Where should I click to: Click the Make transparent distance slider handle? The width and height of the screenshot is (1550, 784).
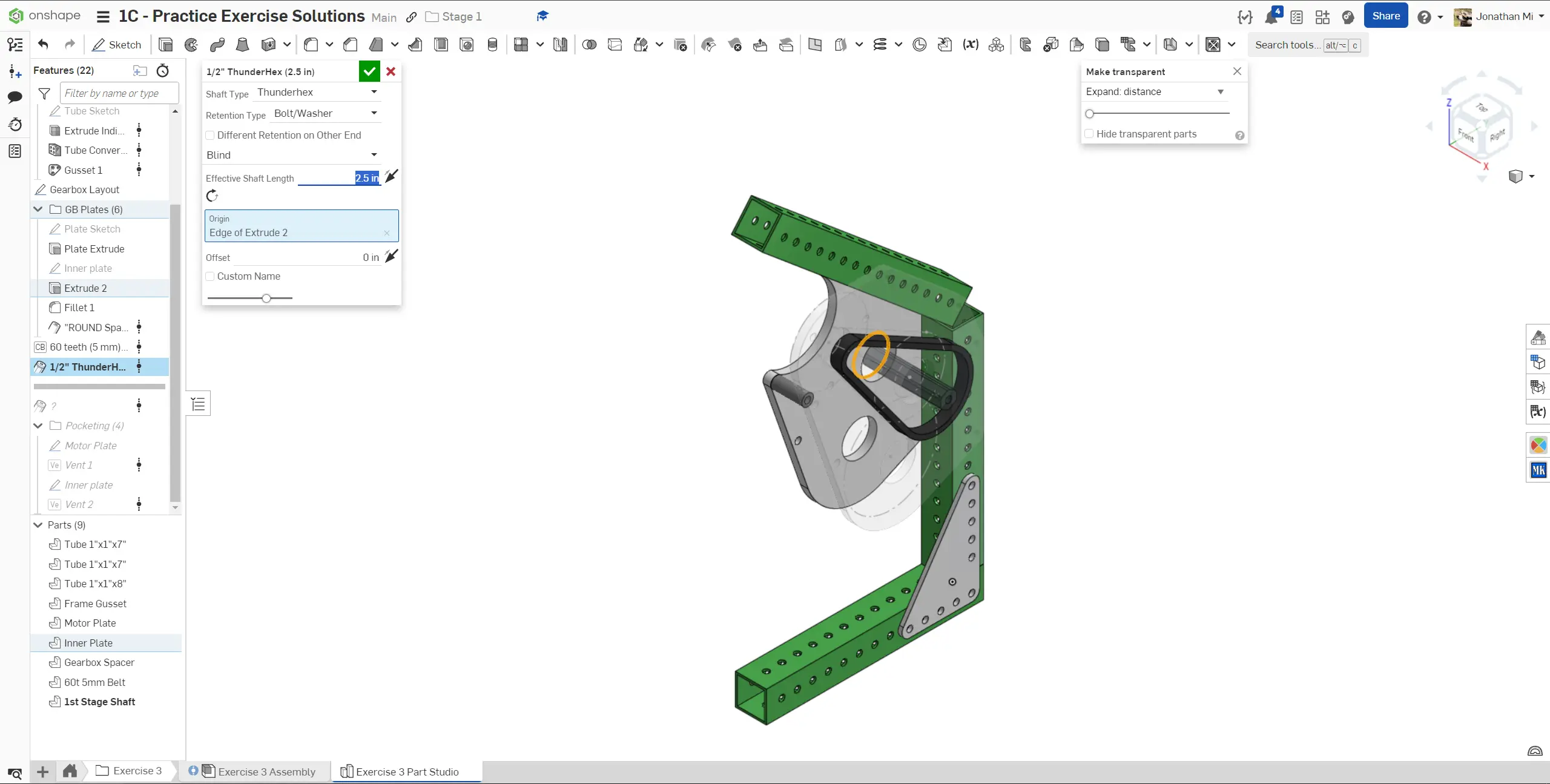1090,114
